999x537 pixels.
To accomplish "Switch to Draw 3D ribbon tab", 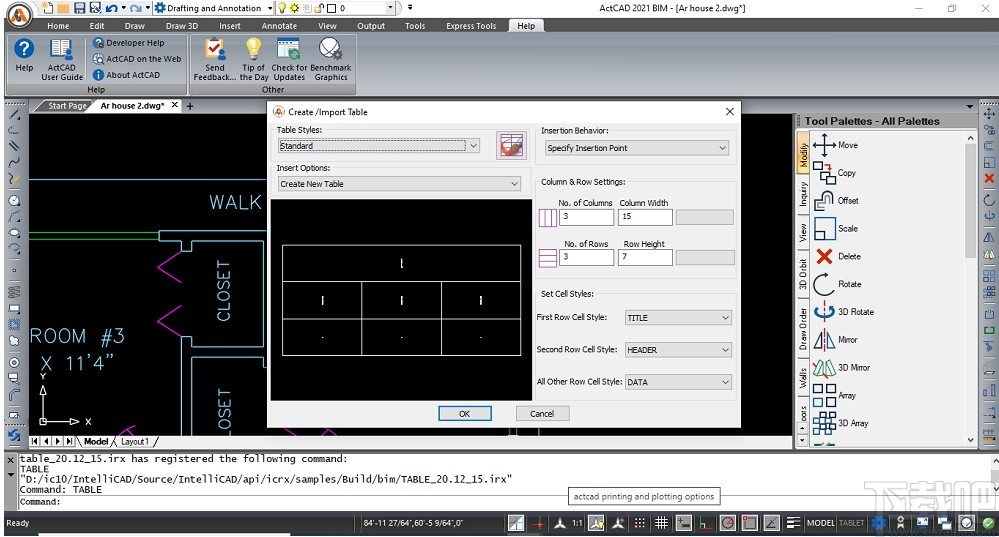I will click(182, 26).
